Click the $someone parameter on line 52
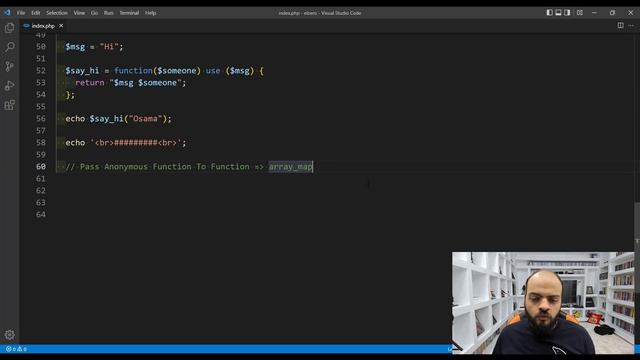 pos(177,71)
